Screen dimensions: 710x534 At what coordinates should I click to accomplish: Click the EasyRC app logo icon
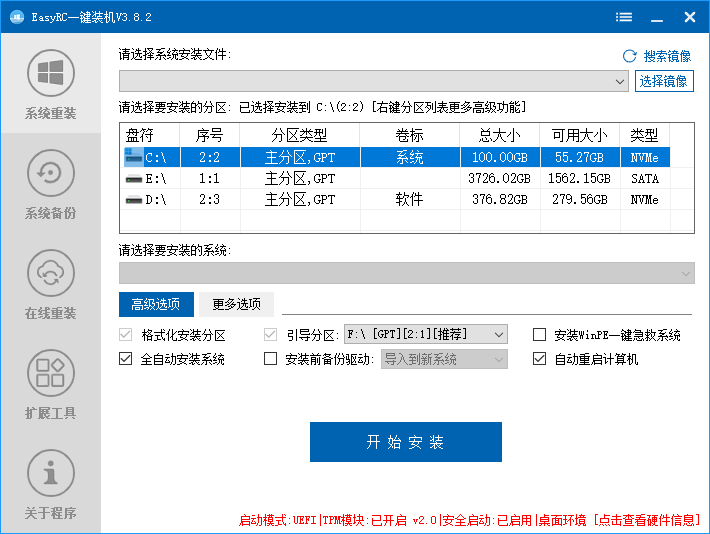[17, 17]
